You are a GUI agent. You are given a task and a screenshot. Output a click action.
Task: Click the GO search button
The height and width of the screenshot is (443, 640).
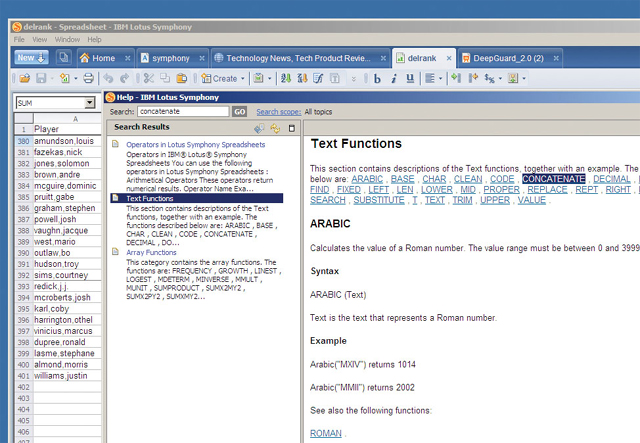point(240,111)
